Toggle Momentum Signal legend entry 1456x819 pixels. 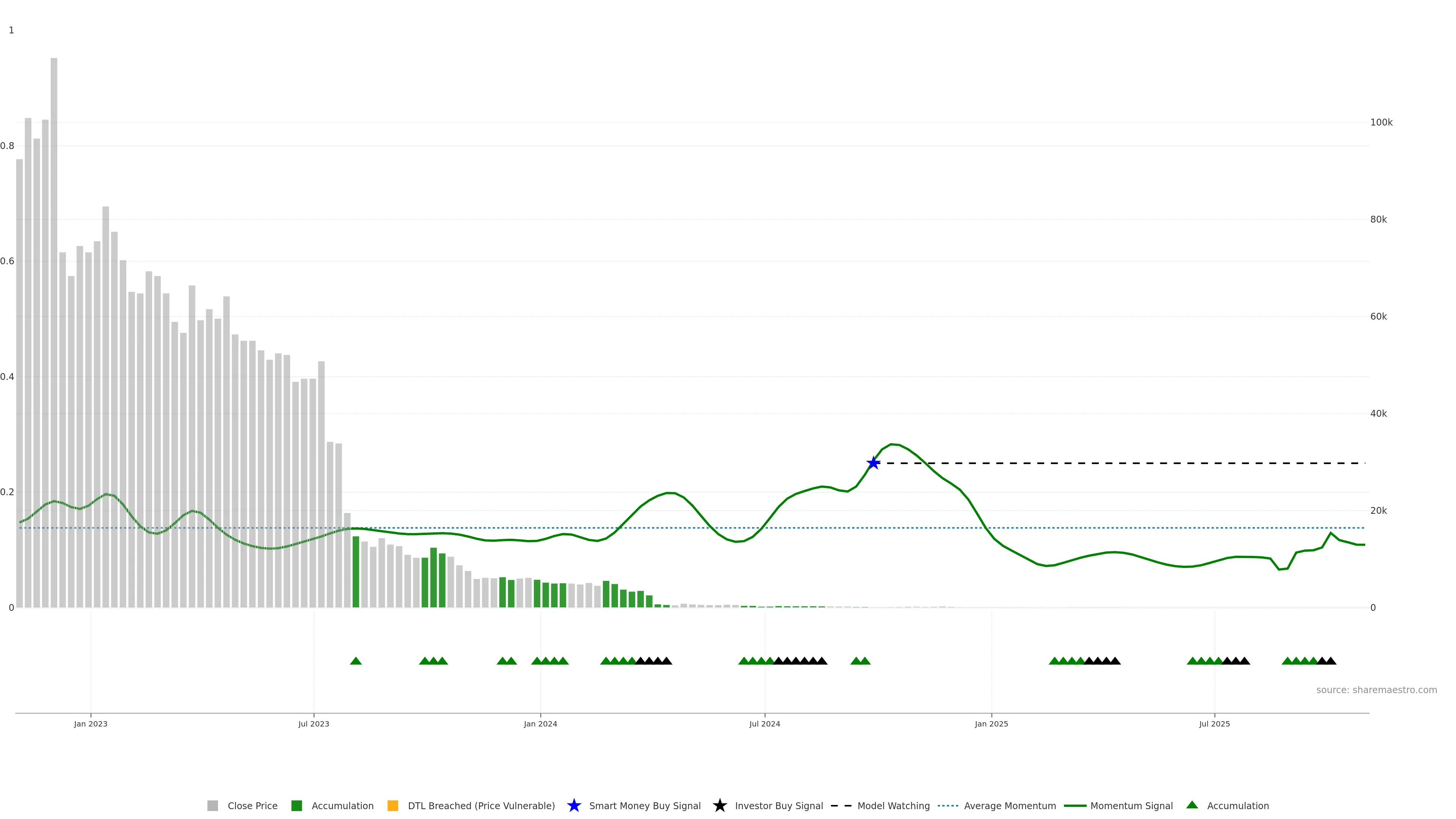1131,806
